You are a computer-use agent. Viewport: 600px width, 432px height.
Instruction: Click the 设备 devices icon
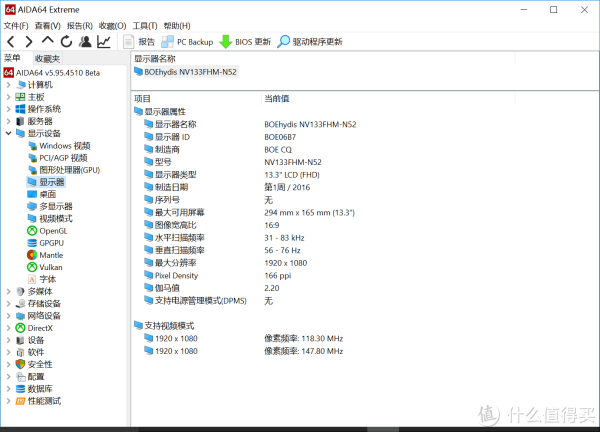(20, 340)
